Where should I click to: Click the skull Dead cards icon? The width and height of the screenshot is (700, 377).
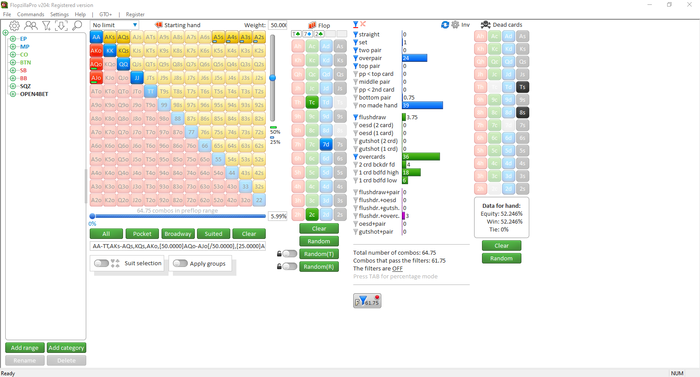pos(485,25)
